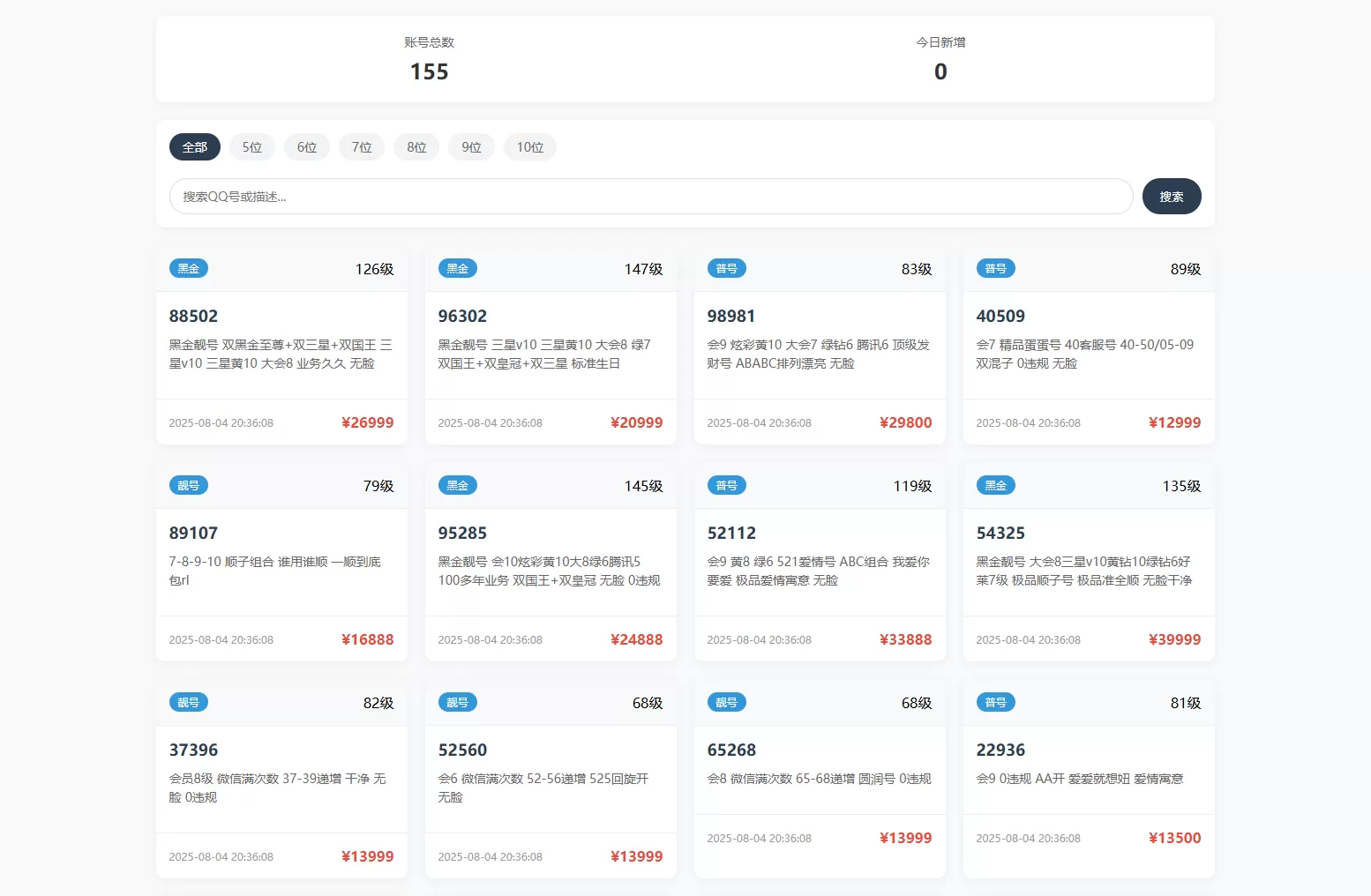Select the 全部 filter tab

194,147
